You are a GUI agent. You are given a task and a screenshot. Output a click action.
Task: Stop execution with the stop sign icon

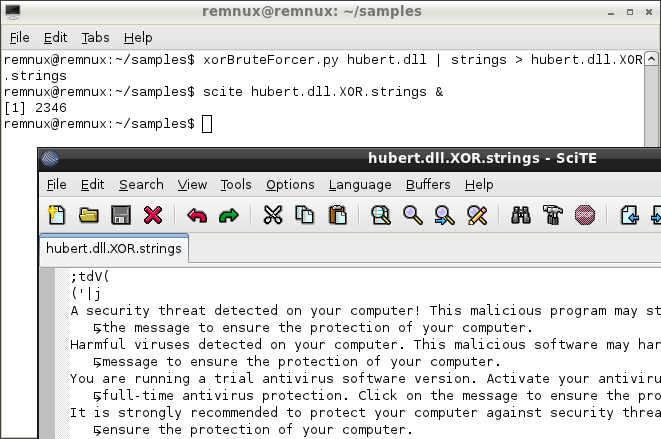[585, 215]
